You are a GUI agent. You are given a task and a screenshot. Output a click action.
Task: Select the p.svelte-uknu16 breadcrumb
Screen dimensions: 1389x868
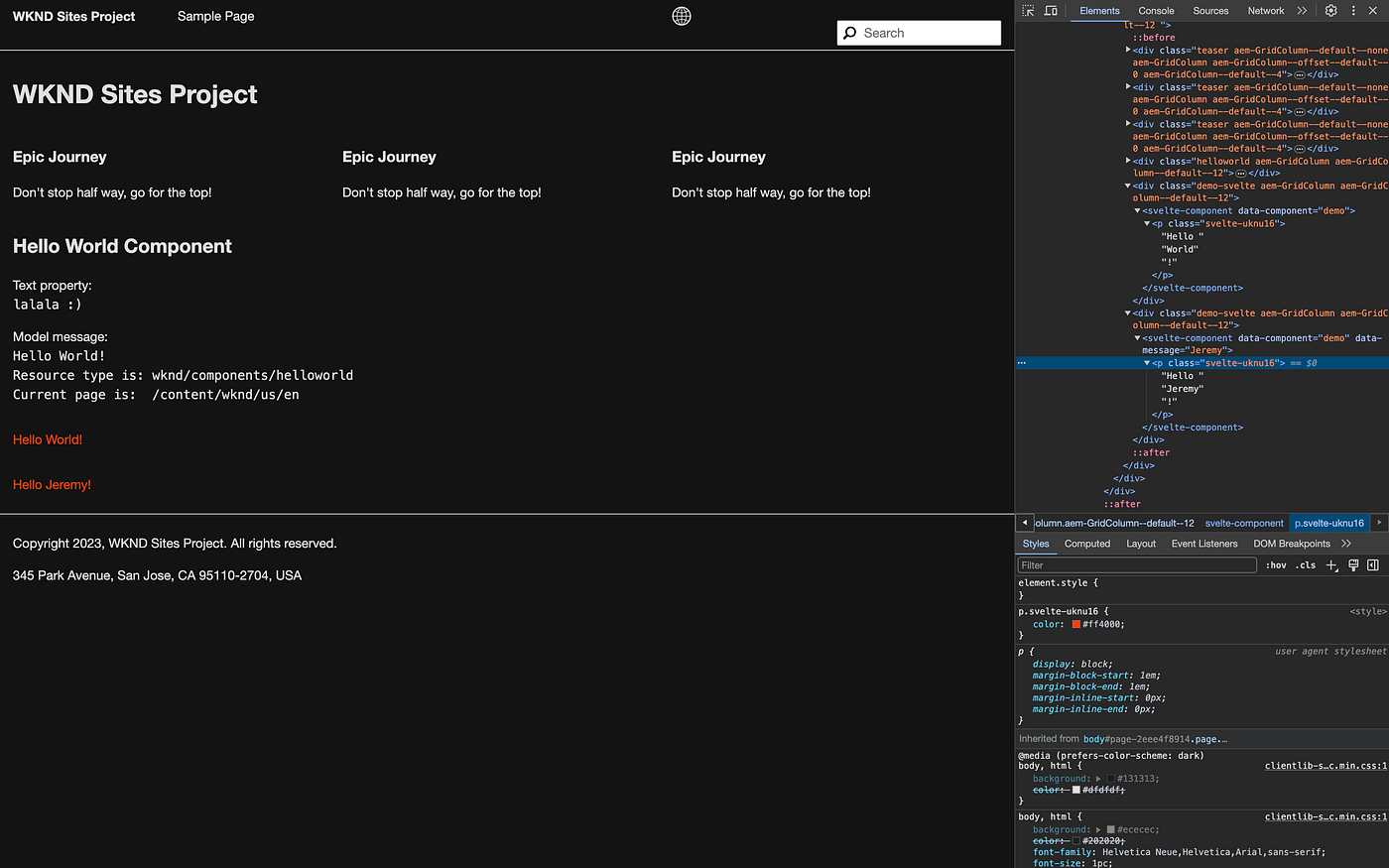tap(1329, 523)
